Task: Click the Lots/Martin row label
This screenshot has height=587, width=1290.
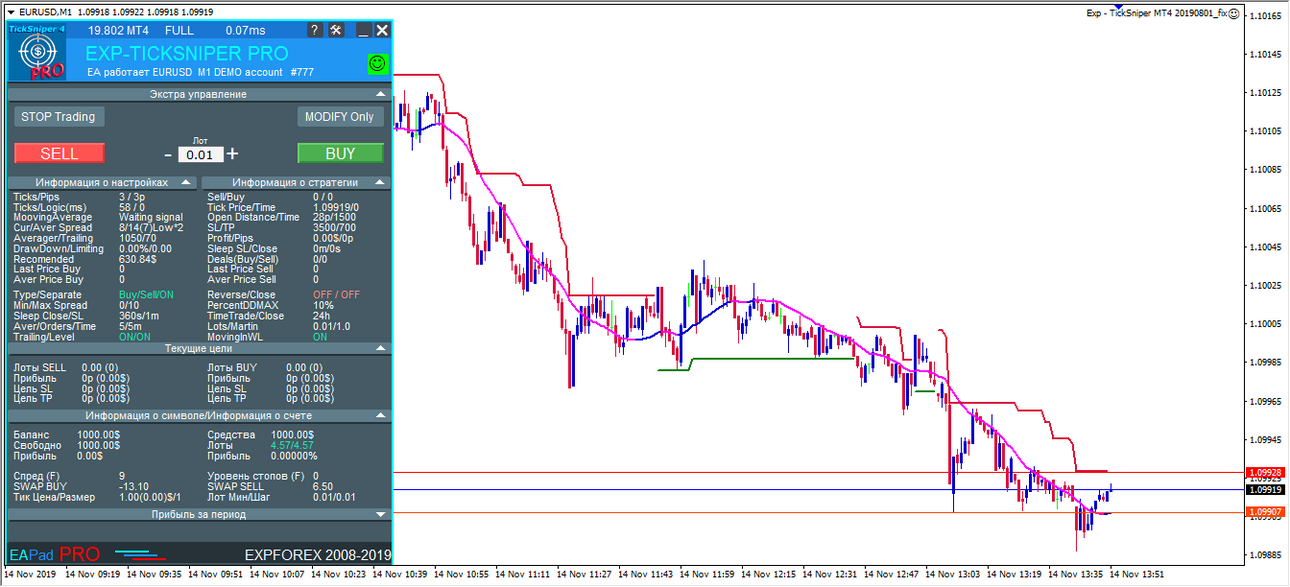Action: coord(232,326)
